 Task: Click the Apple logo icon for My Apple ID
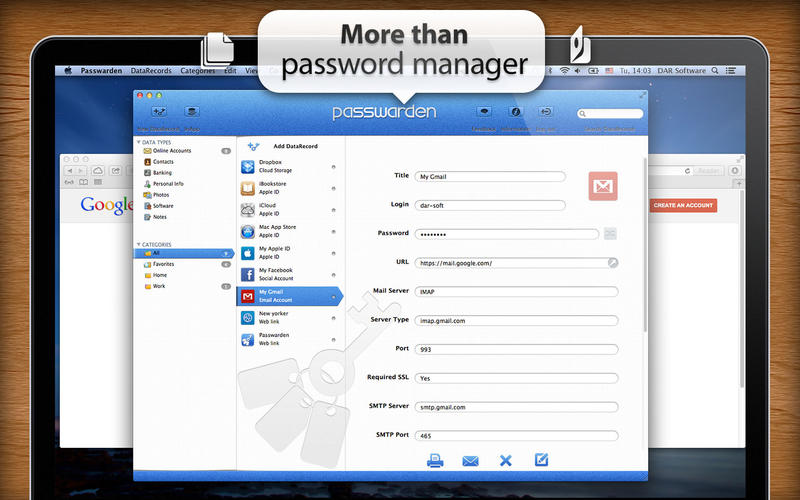(x=248, y=253)
